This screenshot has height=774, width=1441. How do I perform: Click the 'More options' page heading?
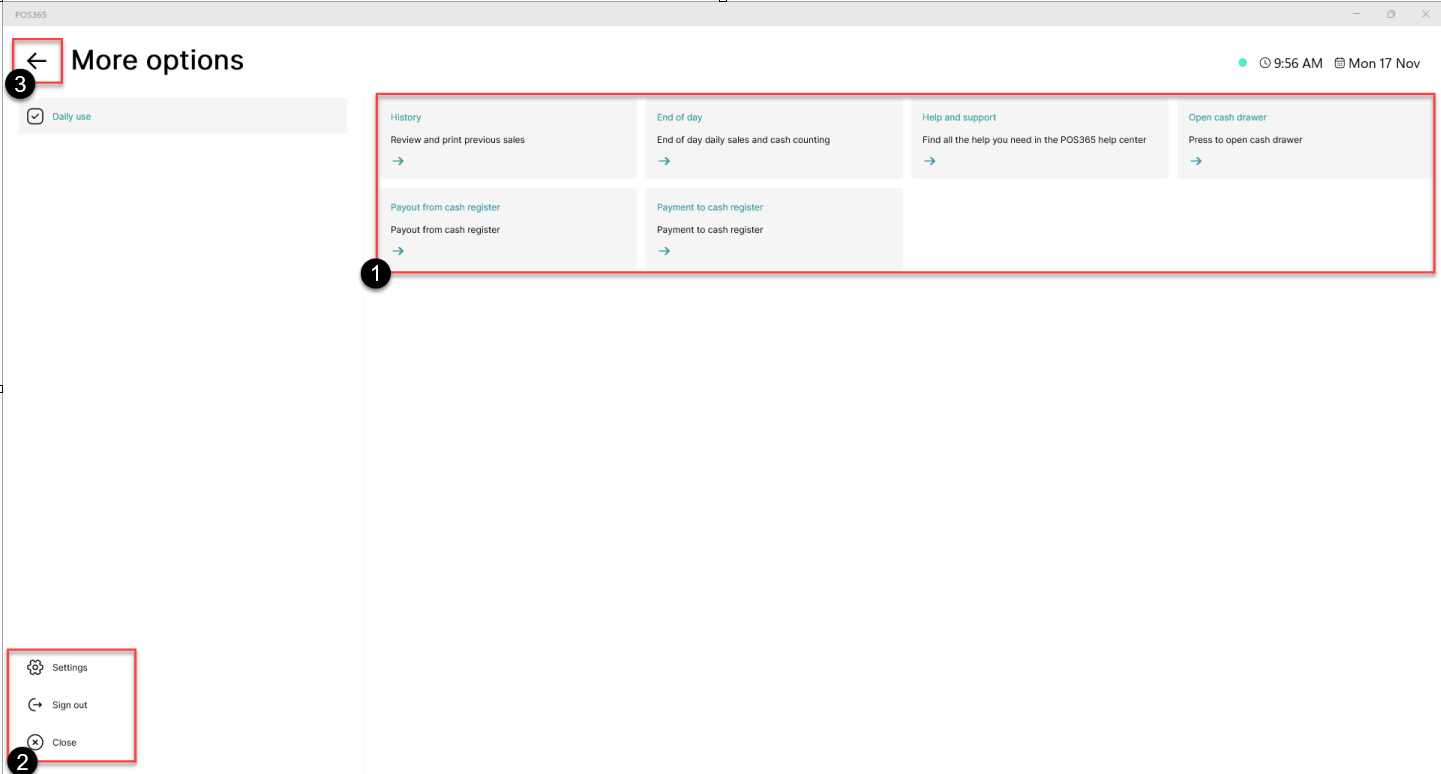pos(157,60)
